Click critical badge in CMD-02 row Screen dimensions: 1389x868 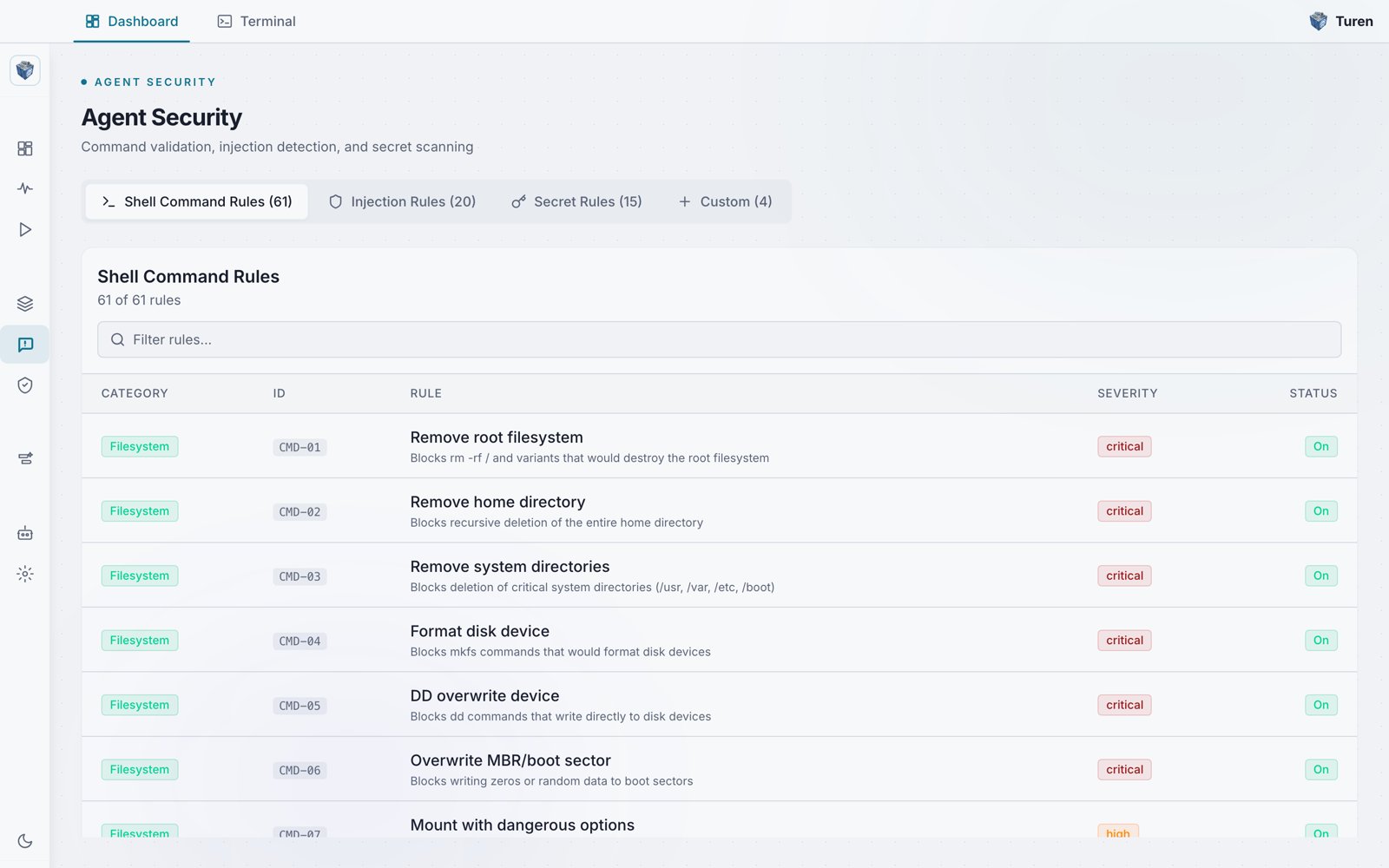1124,511
